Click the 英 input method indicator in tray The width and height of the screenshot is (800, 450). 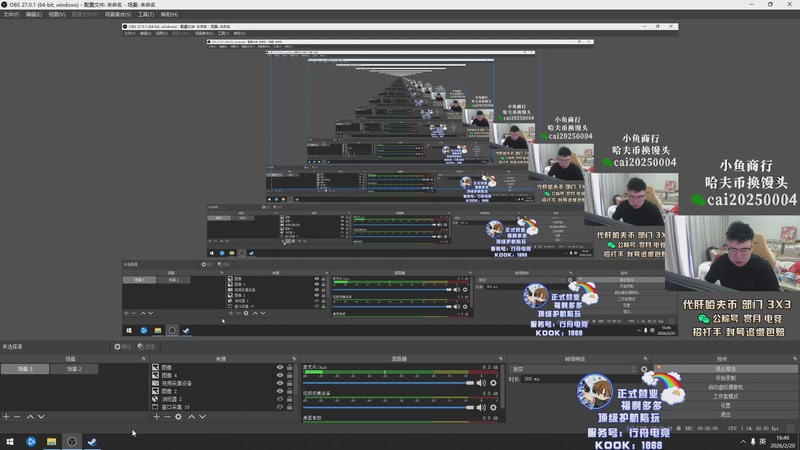point(763,442)
